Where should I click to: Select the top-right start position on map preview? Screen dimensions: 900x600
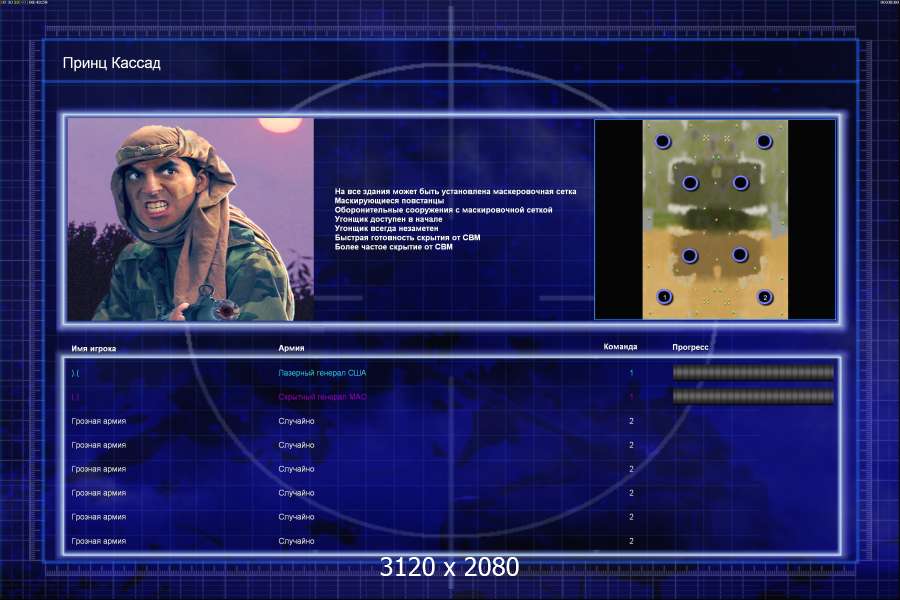(764, 142)
